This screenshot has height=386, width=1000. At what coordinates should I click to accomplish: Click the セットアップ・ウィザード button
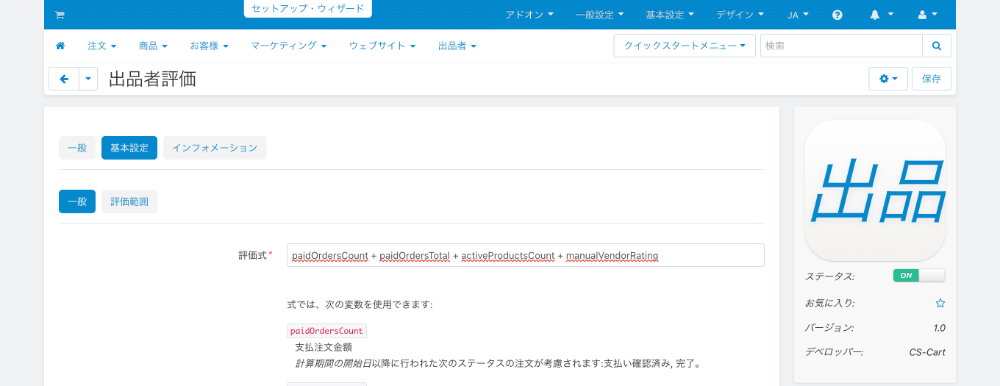(307, 9)
